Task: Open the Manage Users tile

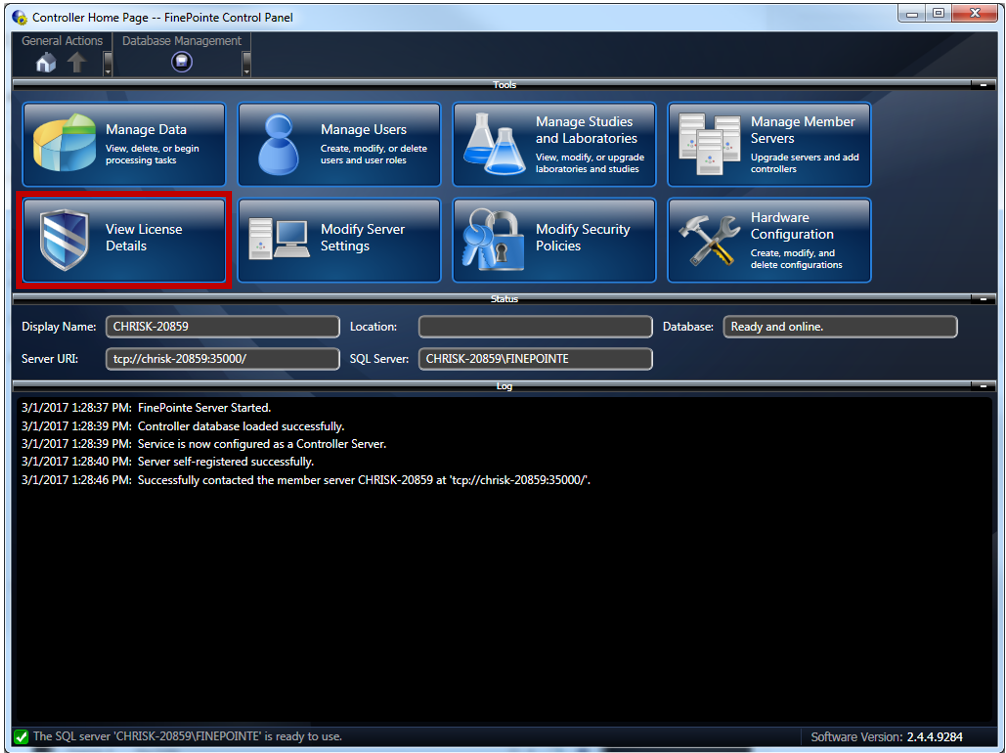Action: click(x=339, y=144)
